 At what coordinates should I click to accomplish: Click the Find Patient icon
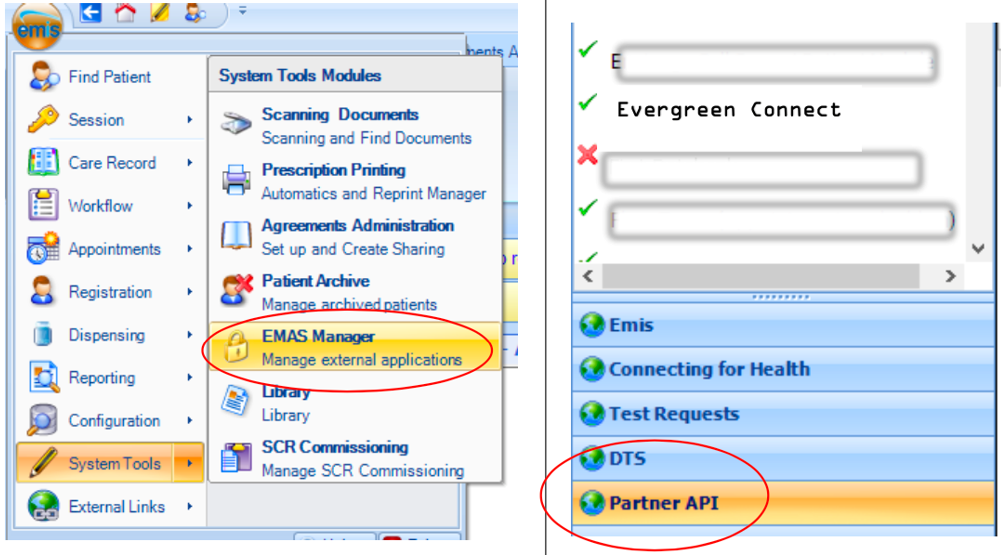[43, 77]
